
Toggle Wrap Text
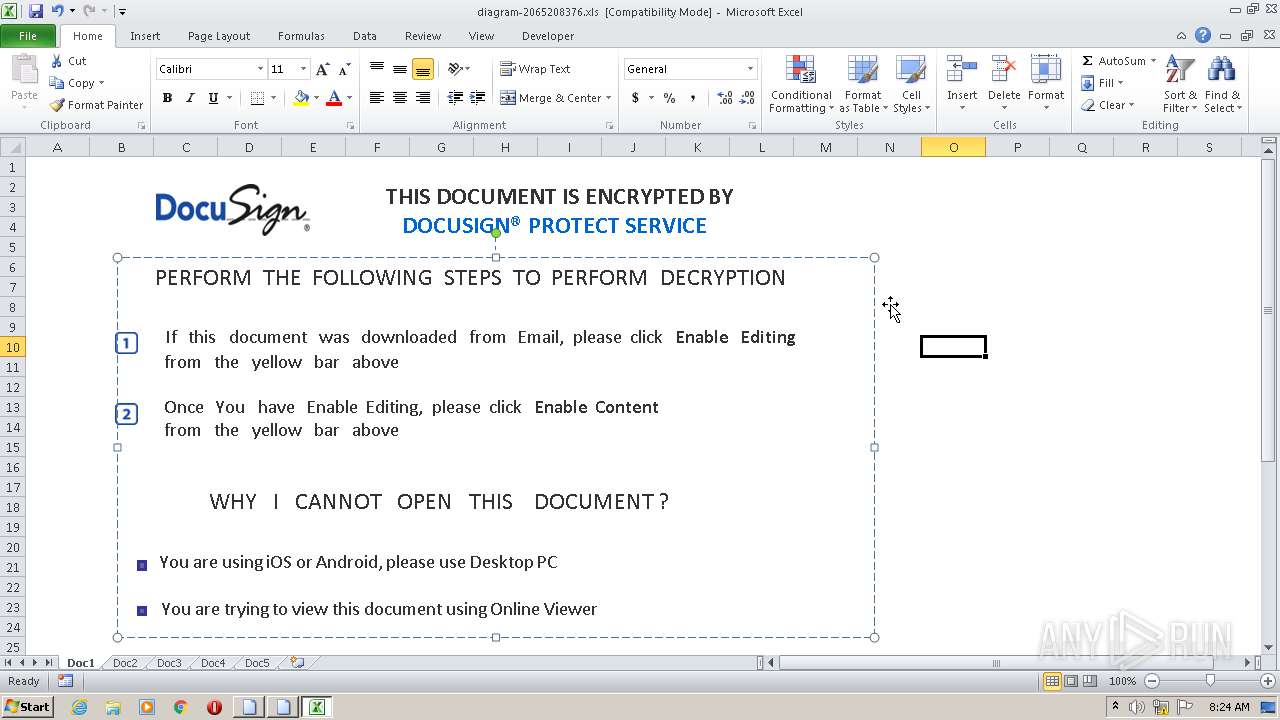pos(536,69)
